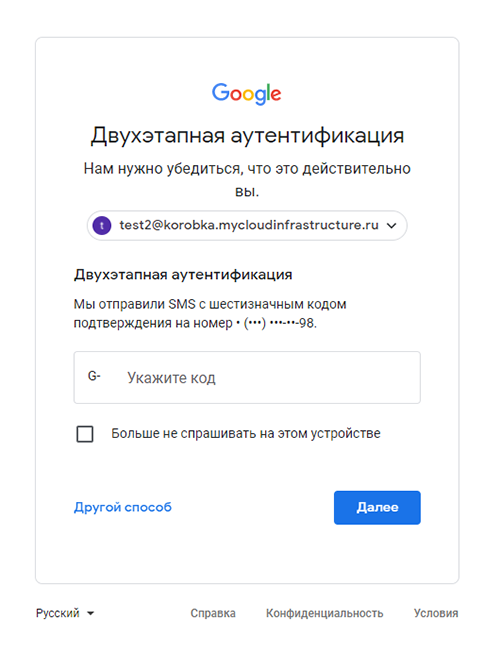Open the "Условия" footer link
The image size is (500, 654).
click(x=436, y=613)
